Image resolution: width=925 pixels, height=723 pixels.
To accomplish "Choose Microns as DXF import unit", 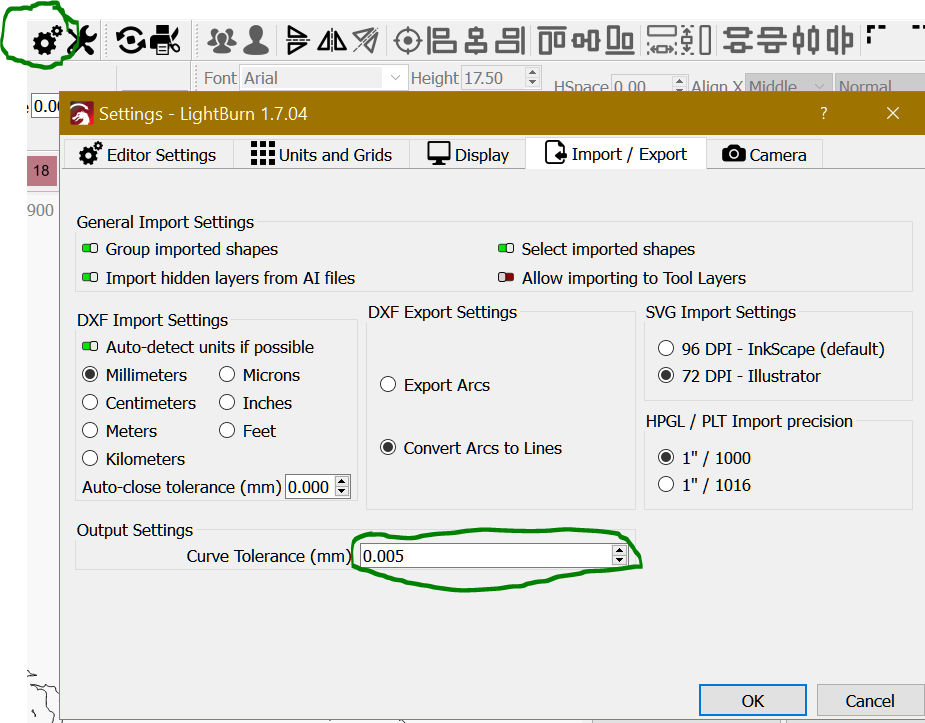I will point(227,374).
